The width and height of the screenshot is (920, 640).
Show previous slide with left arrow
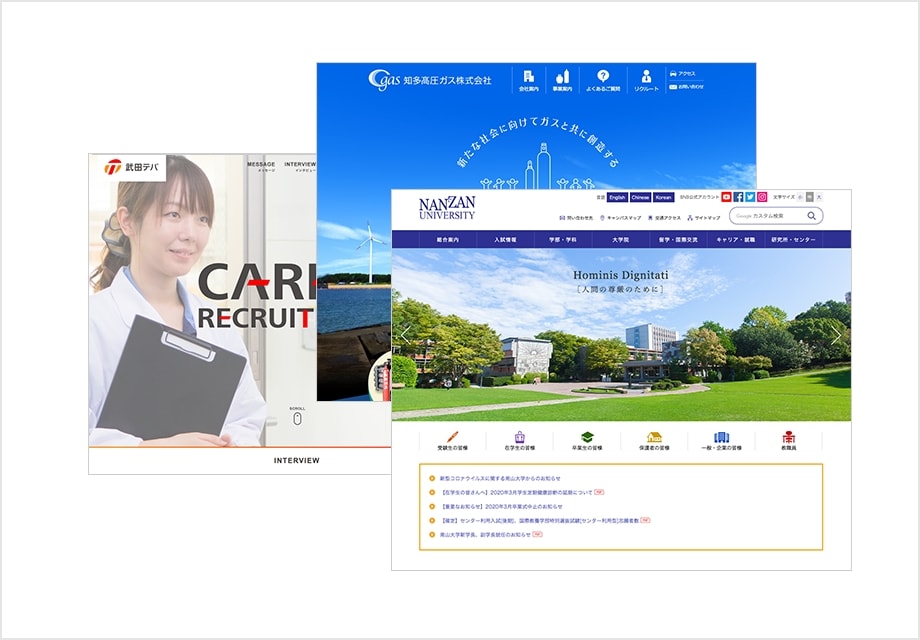[405, 335]
